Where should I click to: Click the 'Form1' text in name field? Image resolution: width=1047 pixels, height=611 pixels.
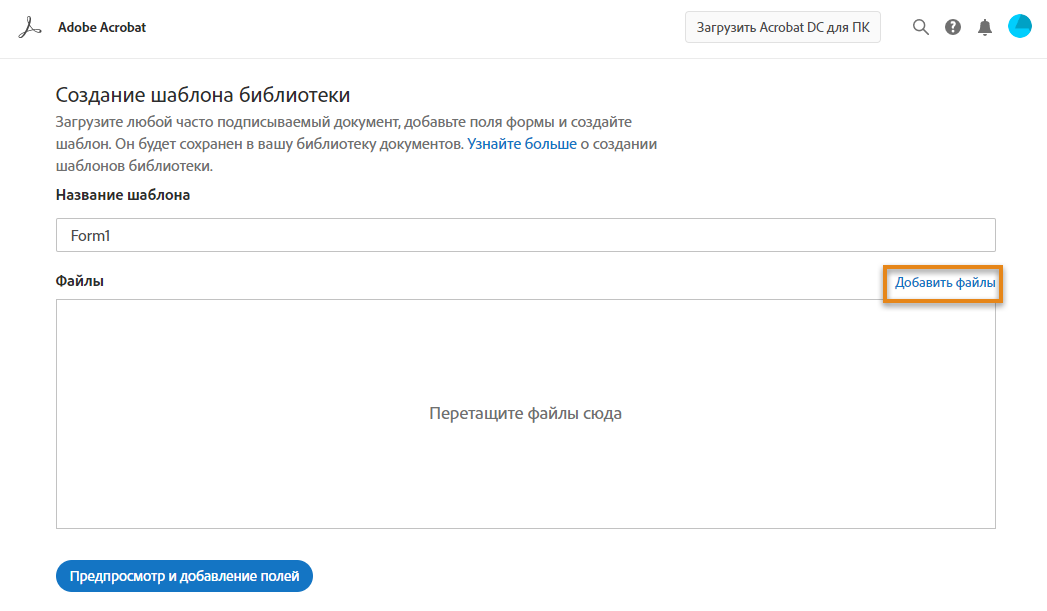coord(89,235)
